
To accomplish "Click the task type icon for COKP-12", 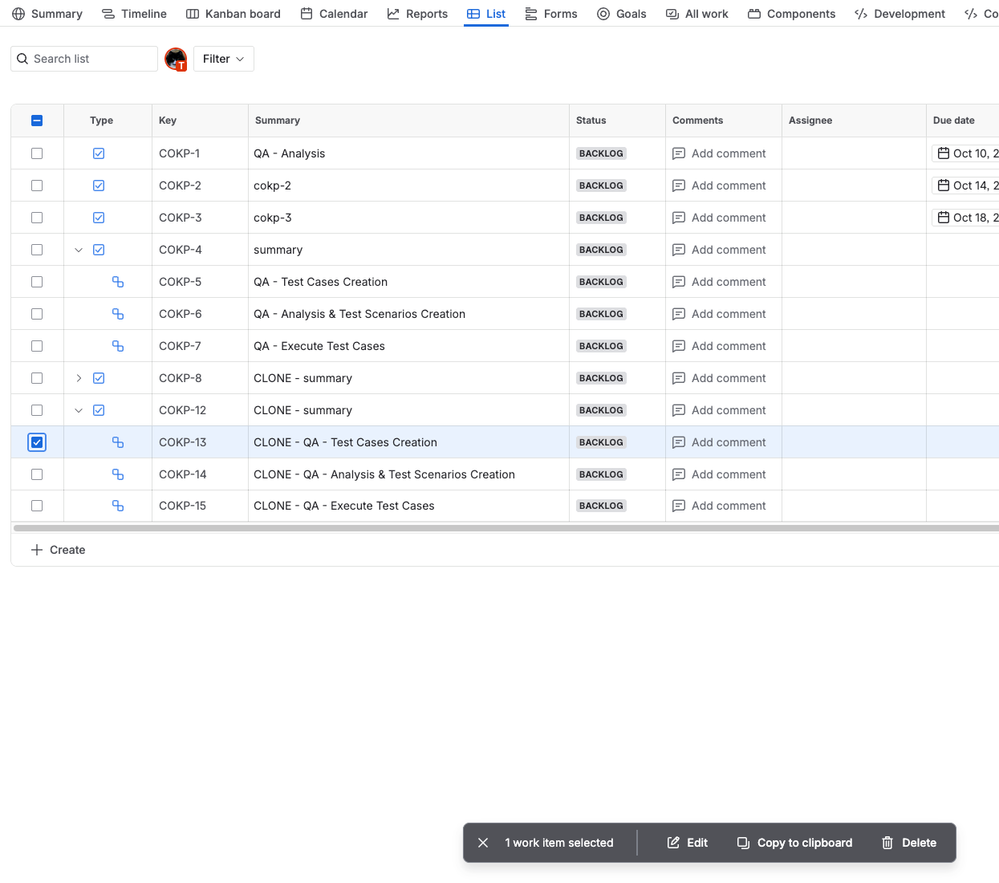I will coord(99,410).
